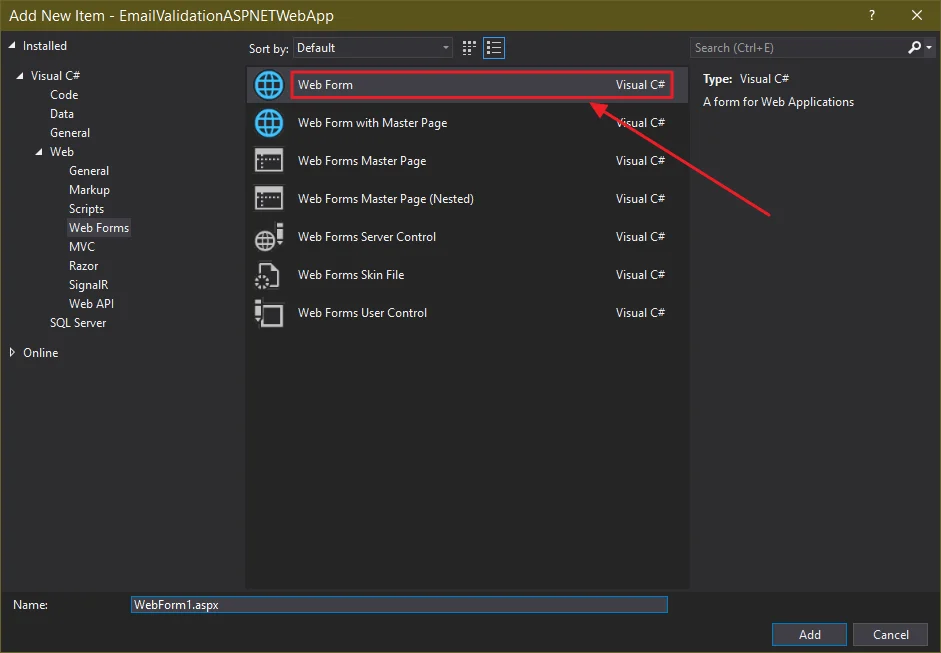Switch to list view of templates
This screenshot has width=941, height=653.
pos(493,47)
